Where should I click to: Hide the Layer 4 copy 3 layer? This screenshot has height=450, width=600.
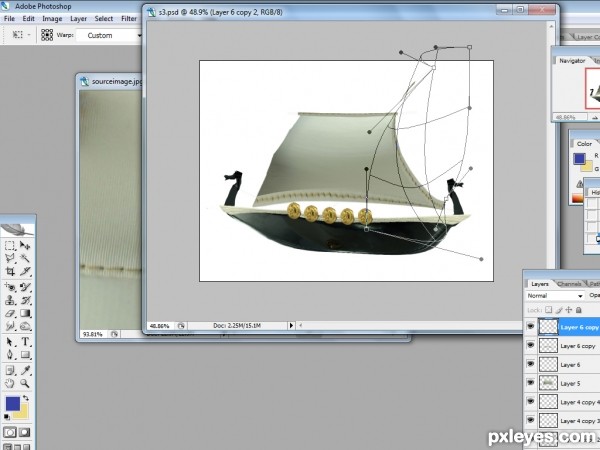530,420
